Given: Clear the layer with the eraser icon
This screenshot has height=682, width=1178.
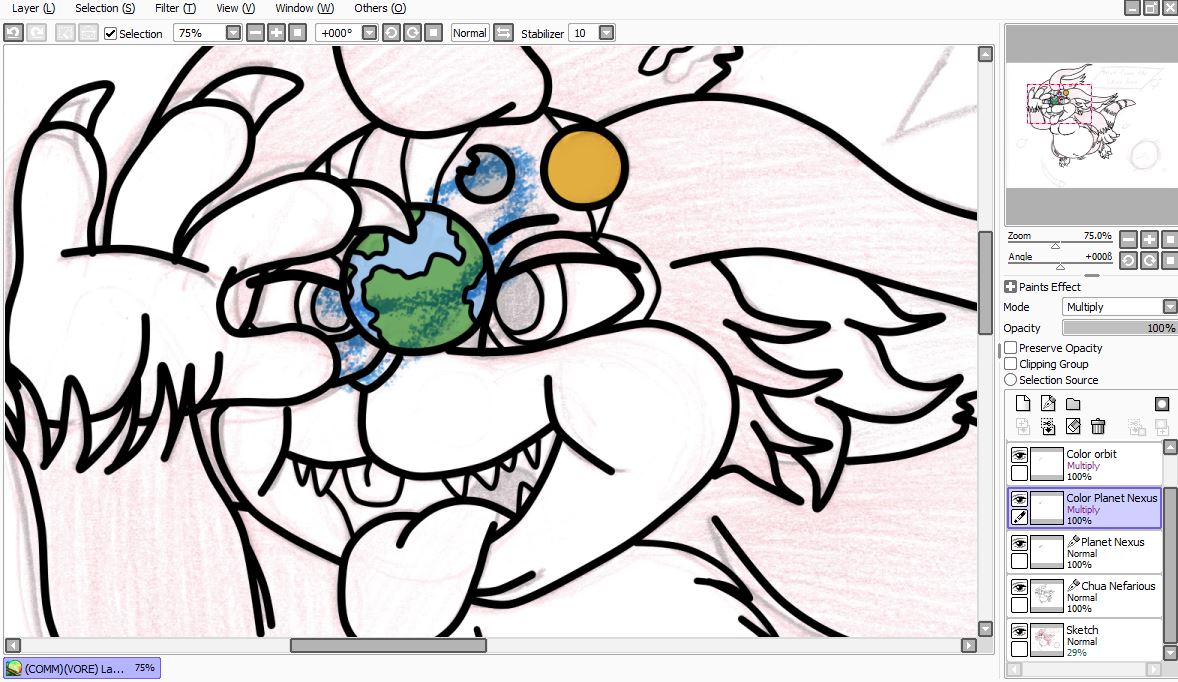Looking at the screenshot, I should 1073,427.
